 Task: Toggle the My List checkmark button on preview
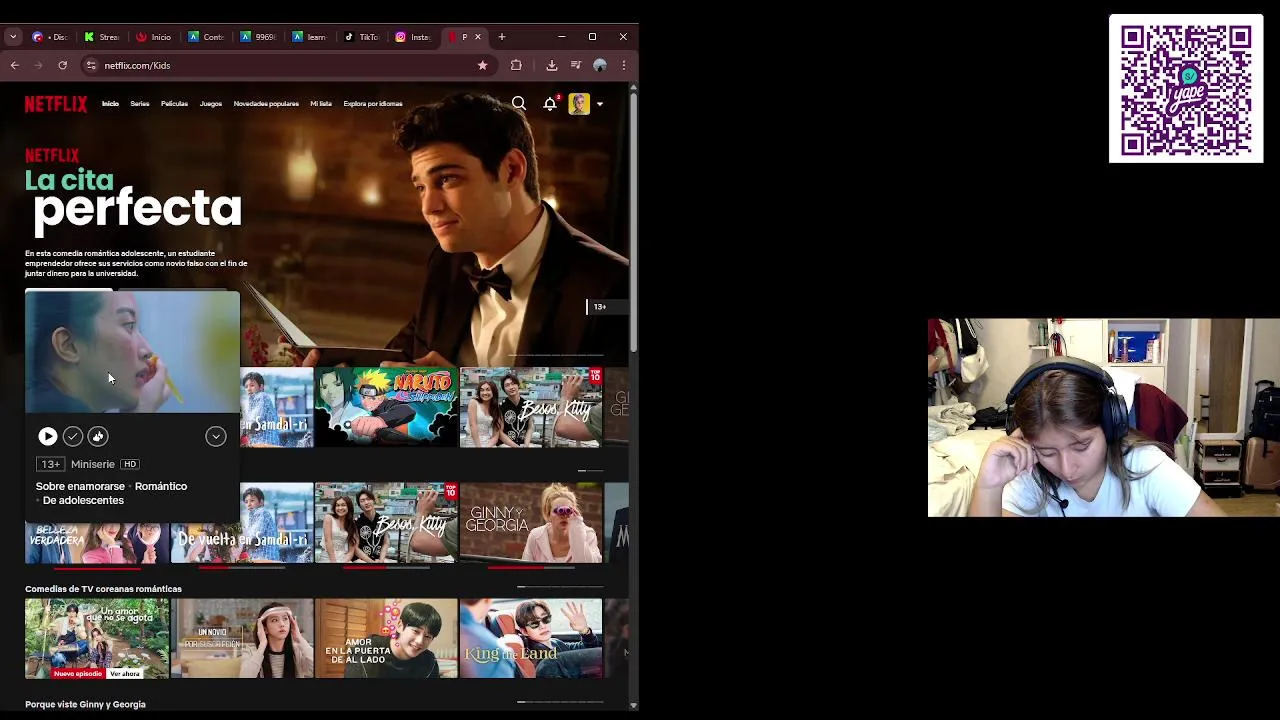[x=72, y=436]
